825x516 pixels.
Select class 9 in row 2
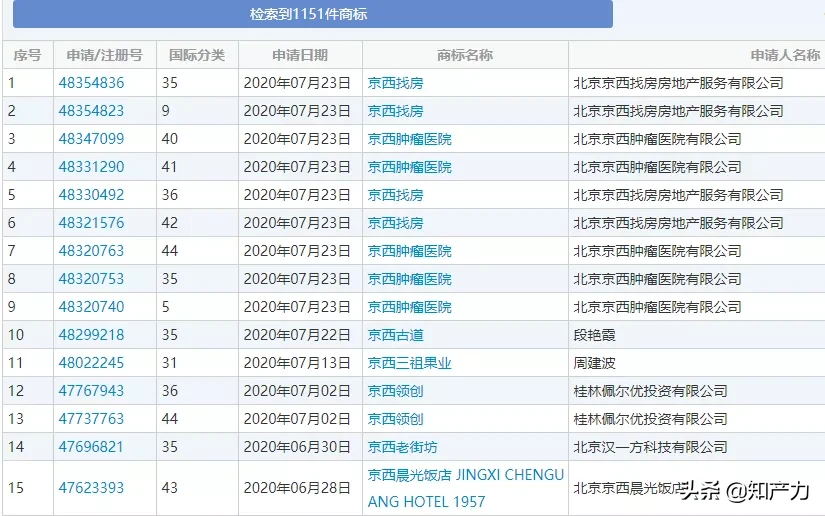click(165, 110)
